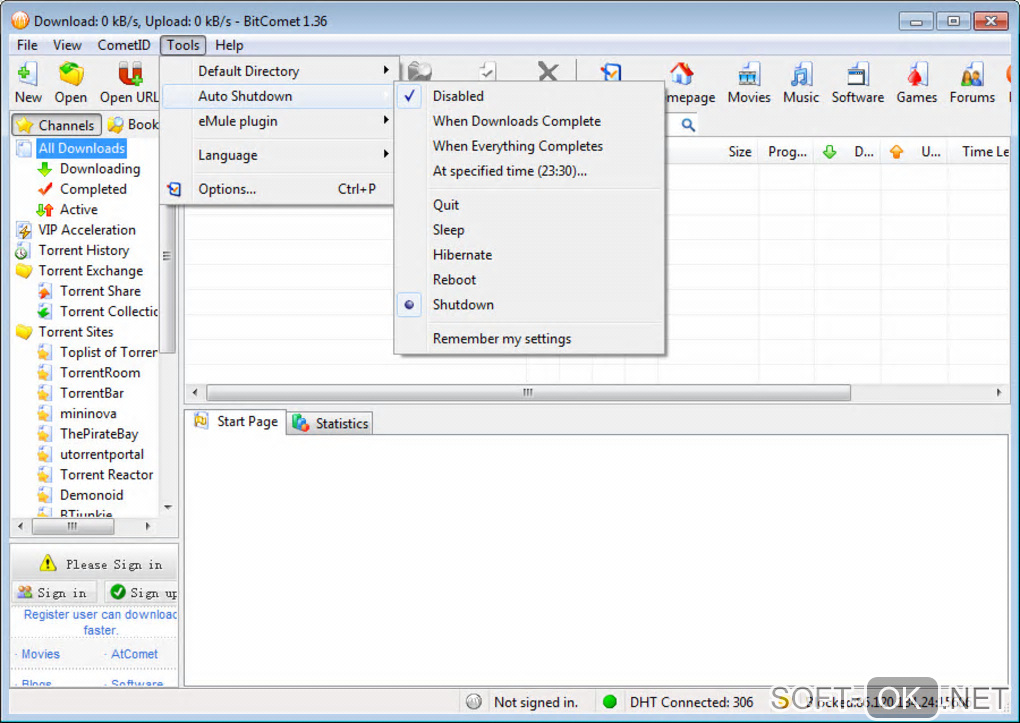
Task: Click the Channels tab button
Action: click(x=57, y=125)
